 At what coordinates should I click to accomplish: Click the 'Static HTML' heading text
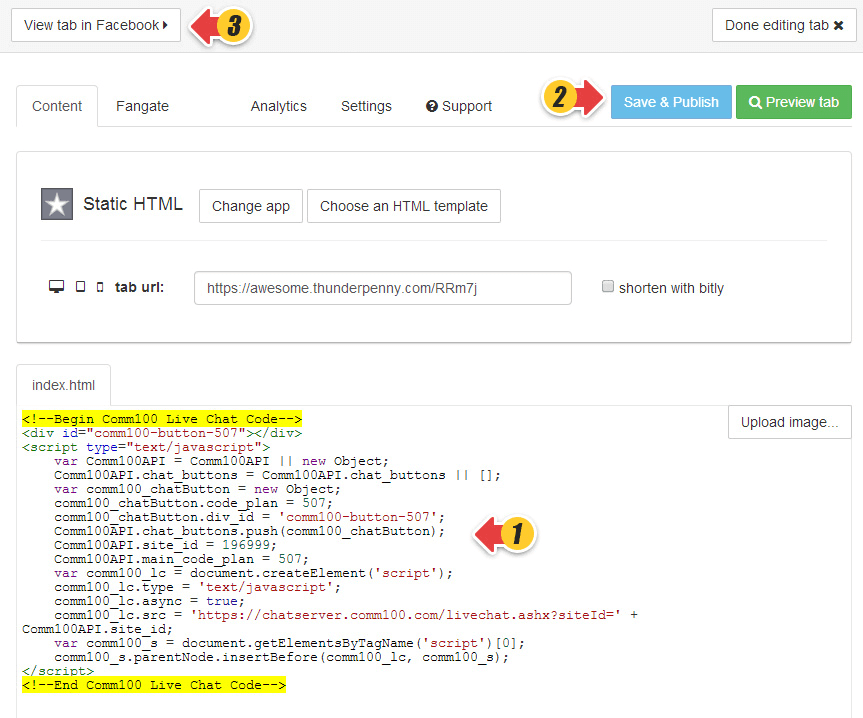133,204
